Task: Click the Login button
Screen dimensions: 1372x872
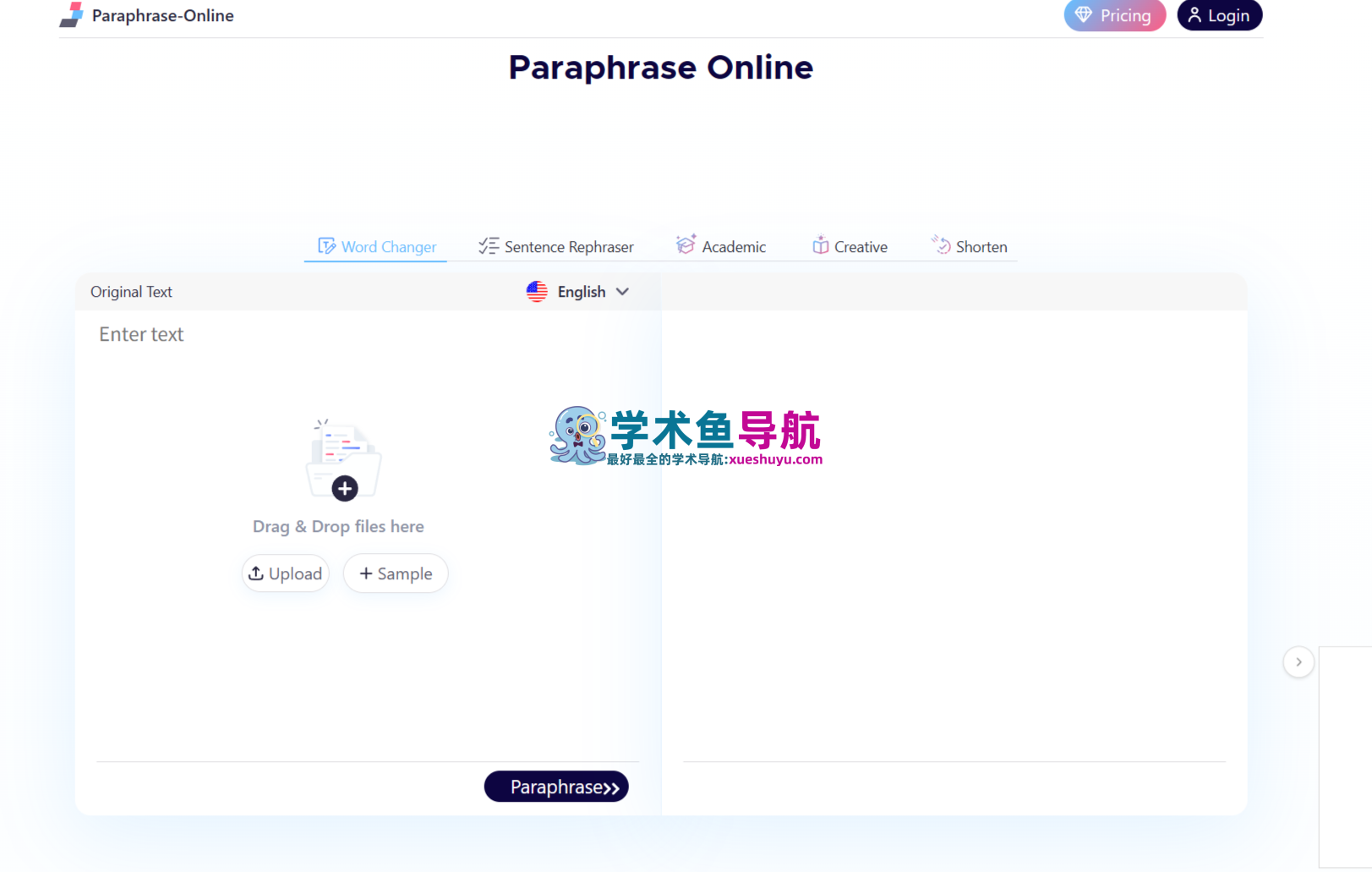Action: (x=1219, y=15)
